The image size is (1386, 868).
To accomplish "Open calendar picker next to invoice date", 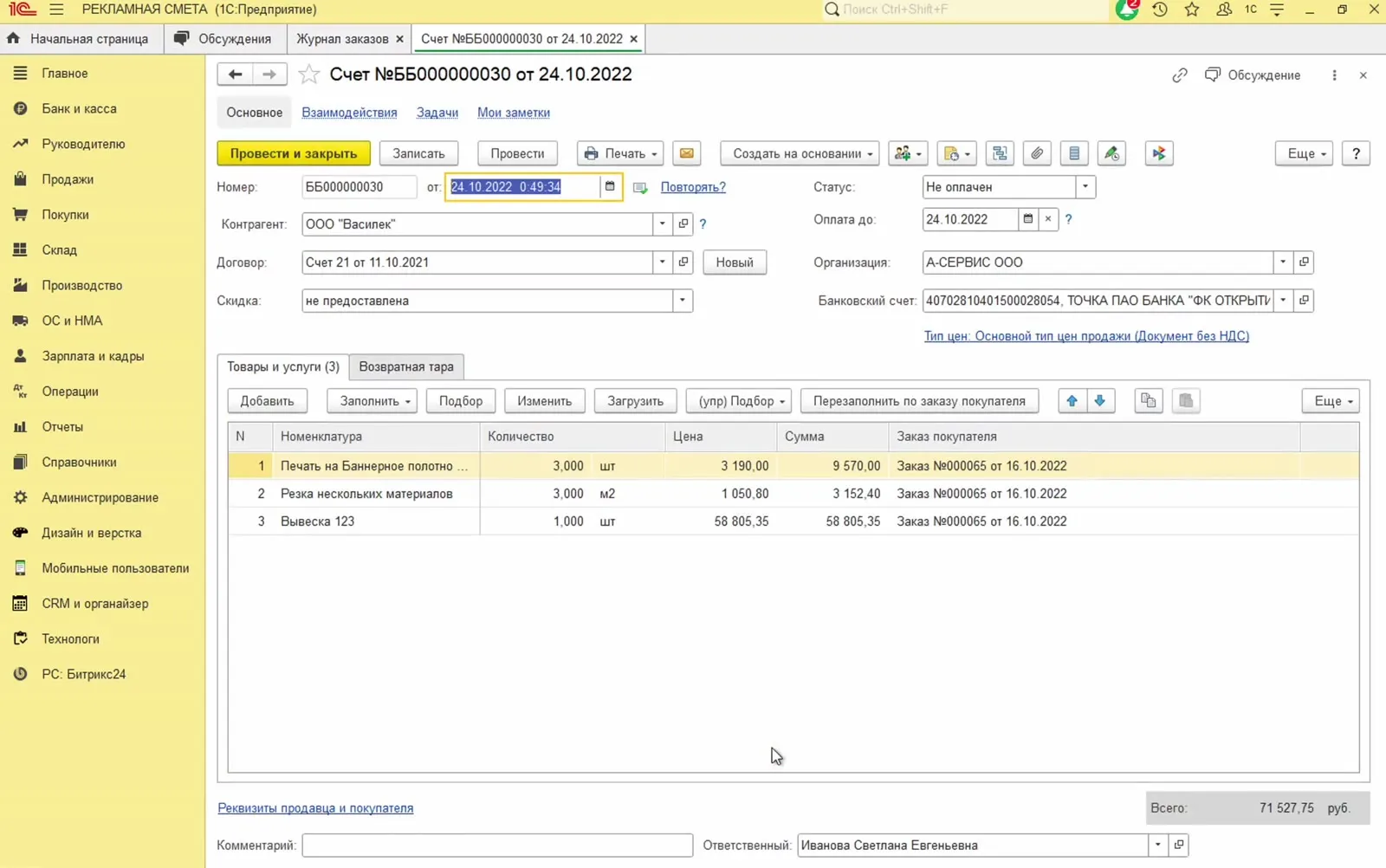I will point(610,186).
